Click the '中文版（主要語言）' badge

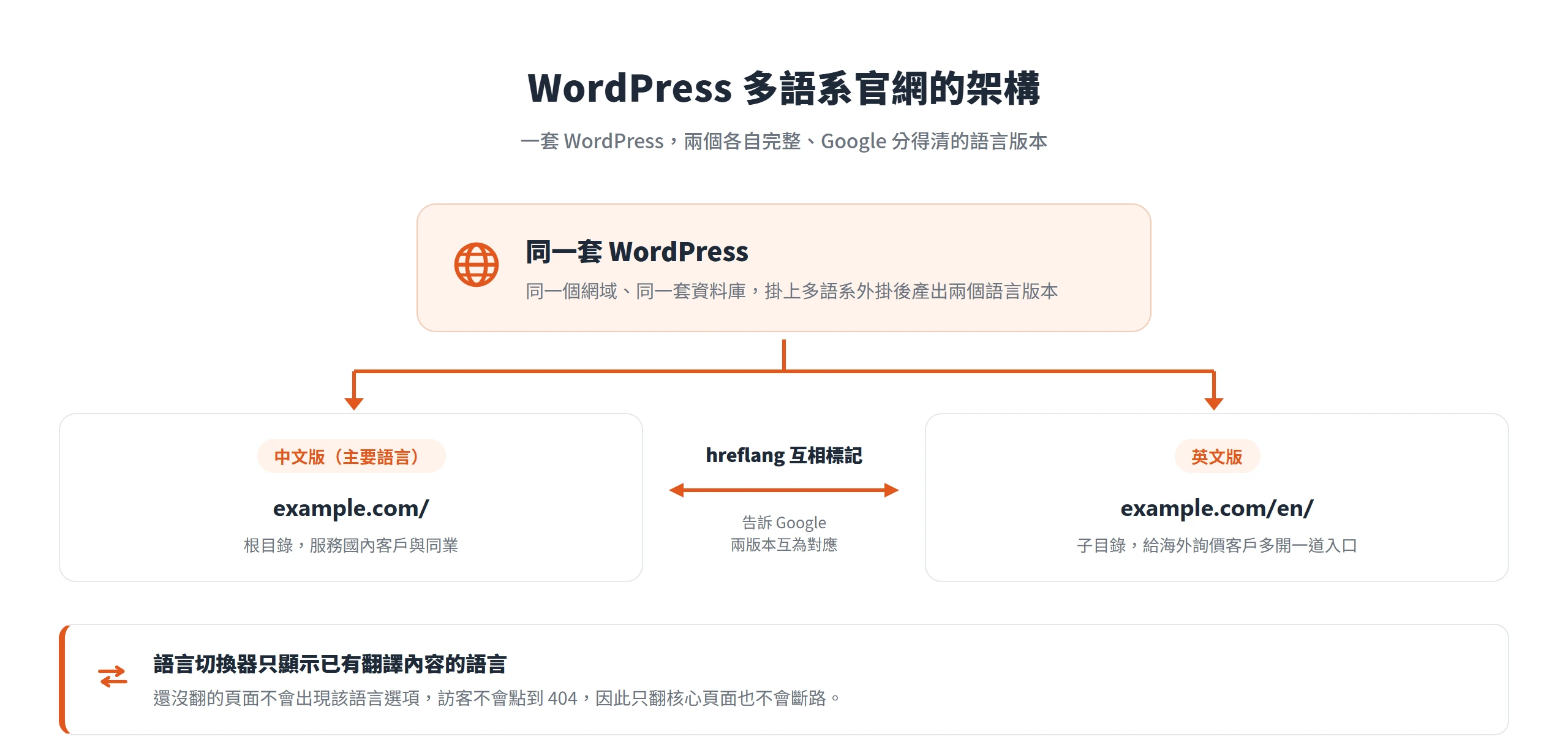coord(351,456)
